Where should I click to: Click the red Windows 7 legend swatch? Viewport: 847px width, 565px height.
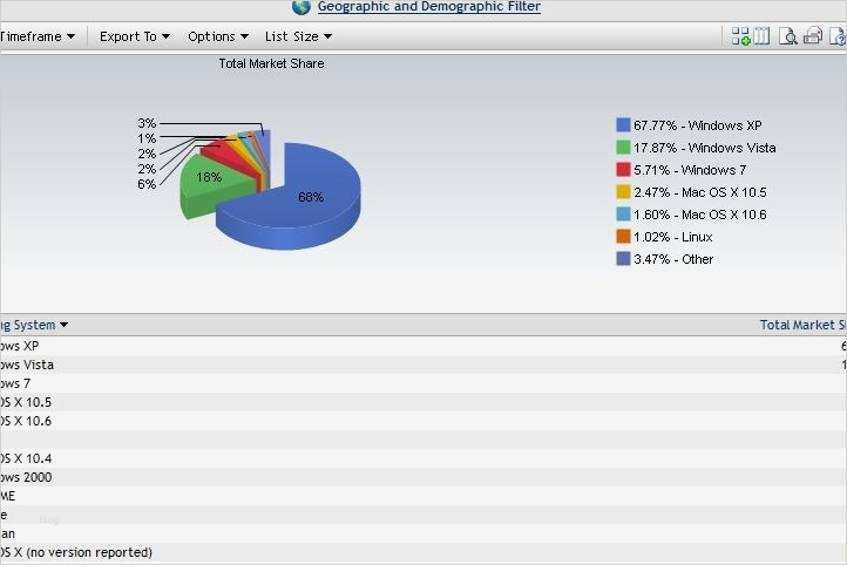tap(623, 170)
